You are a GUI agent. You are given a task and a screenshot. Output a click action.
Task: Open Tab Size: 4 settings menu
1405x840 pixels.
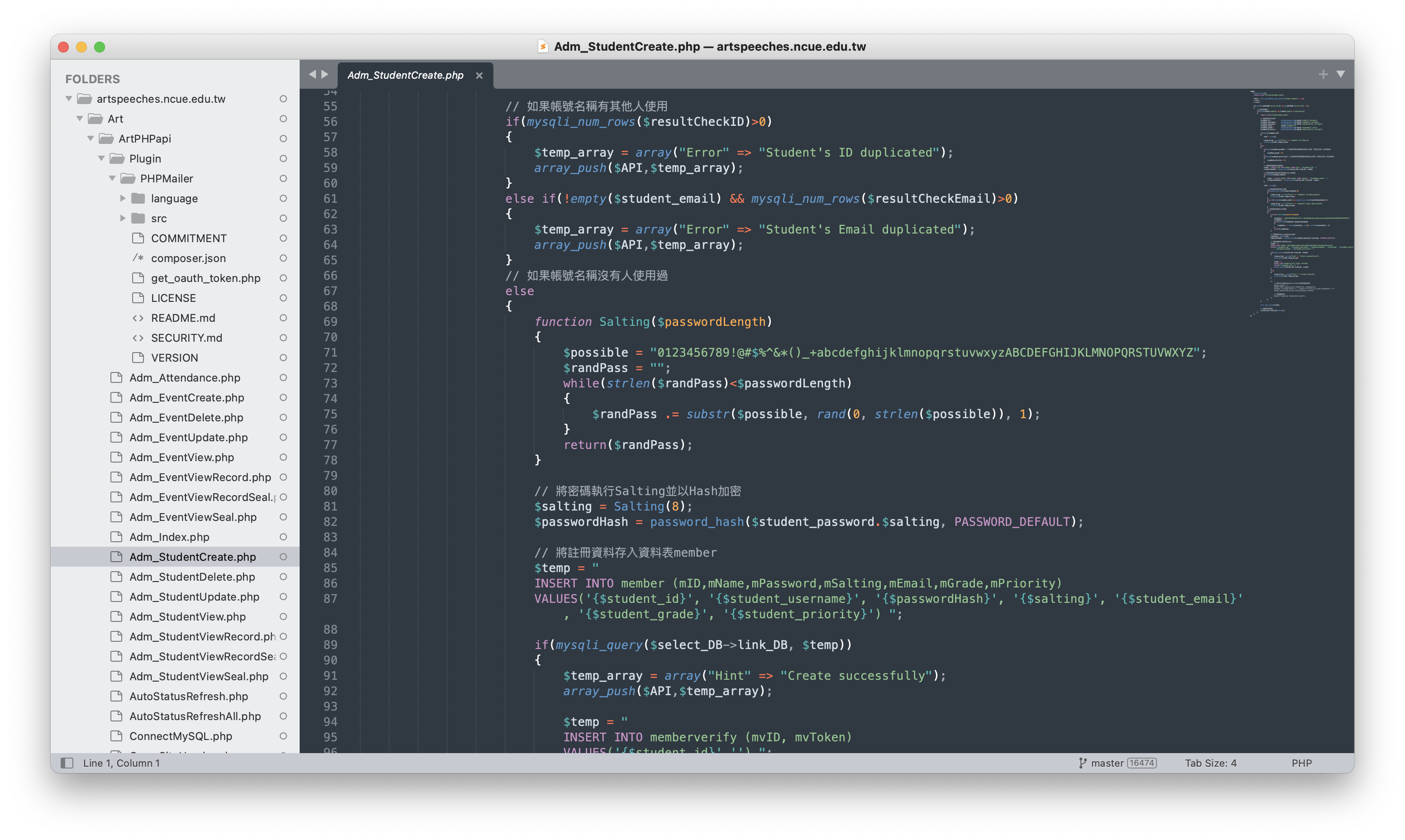tap(1210, 763)
